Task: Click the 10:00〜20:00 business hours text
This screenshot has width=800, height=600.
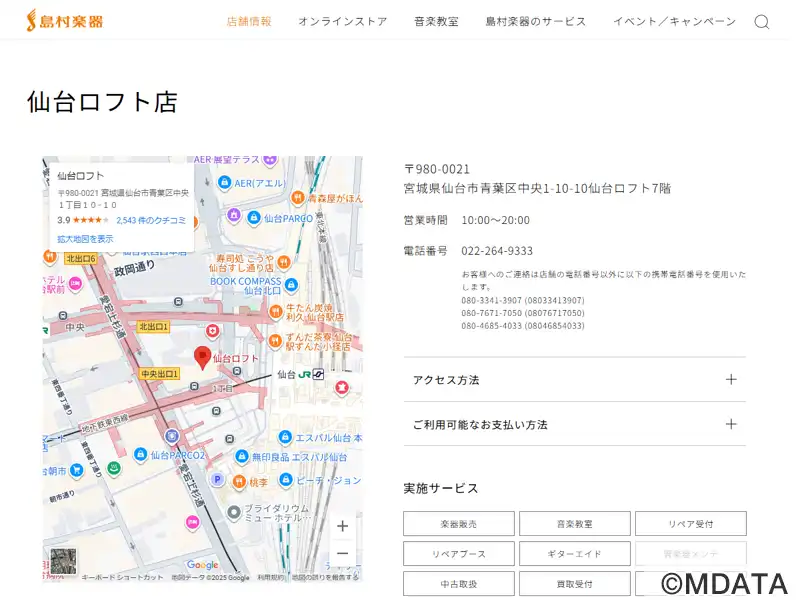Action: 495,220
